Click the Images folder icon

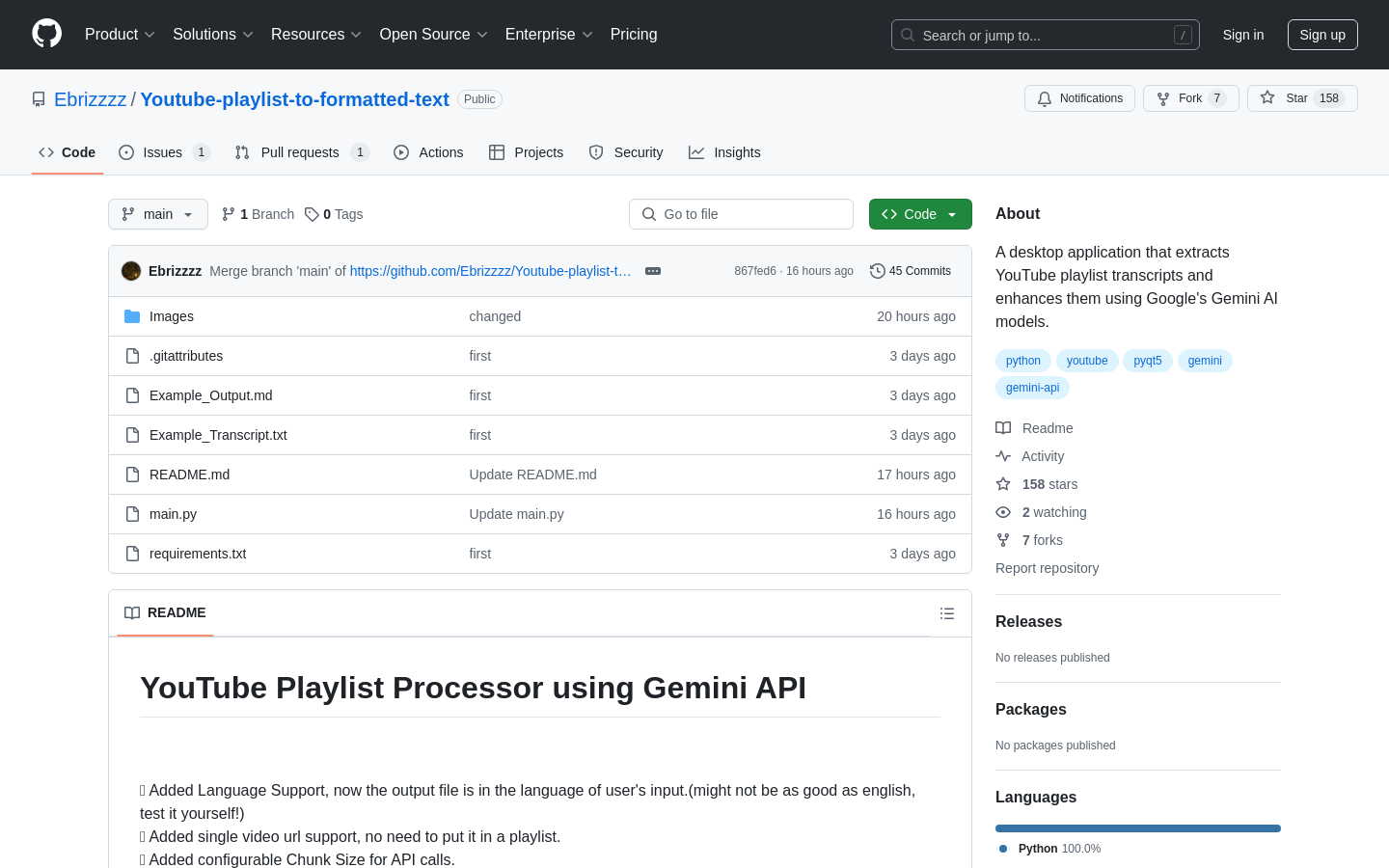132,316
